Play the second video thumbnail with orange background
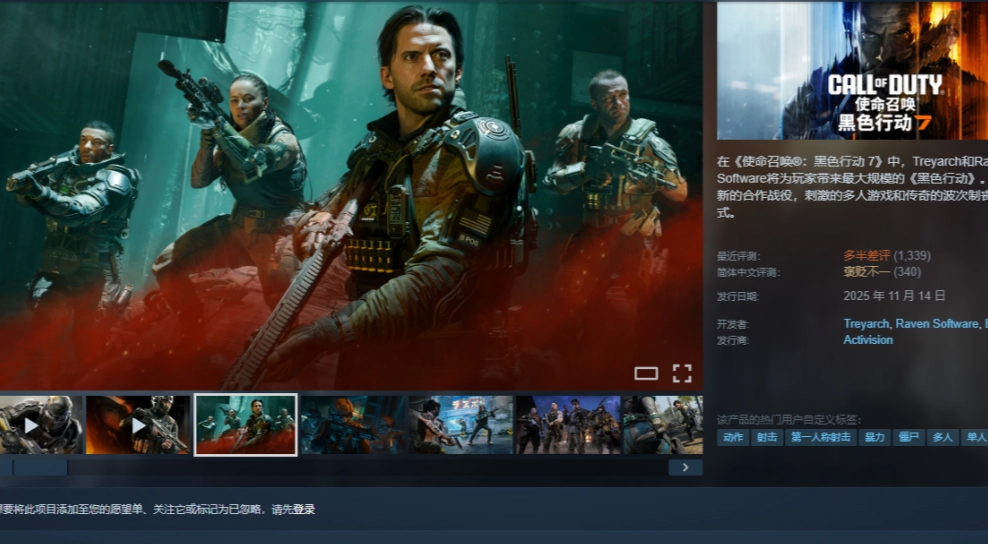Screen dimensions: 988x544 (138, 425)
